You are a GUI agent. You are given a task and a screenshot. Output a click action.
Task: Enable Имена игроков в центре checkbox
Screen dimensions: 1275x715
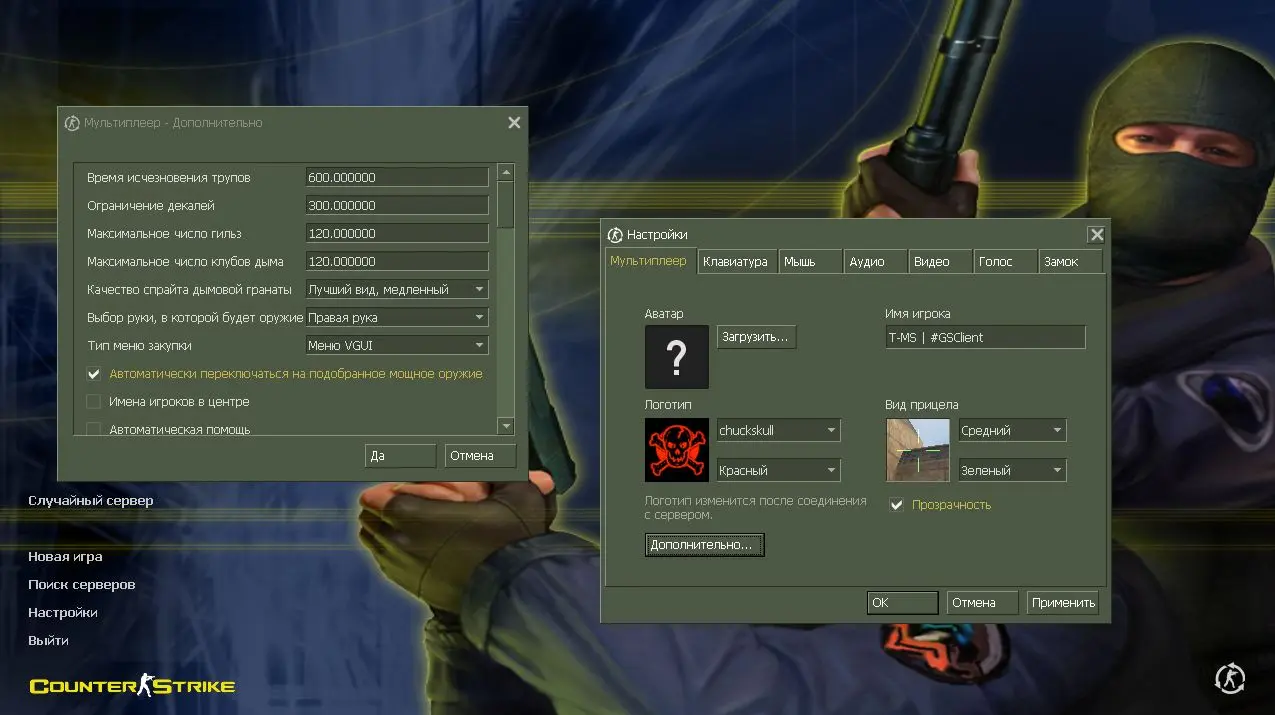[x=94, y=402]
